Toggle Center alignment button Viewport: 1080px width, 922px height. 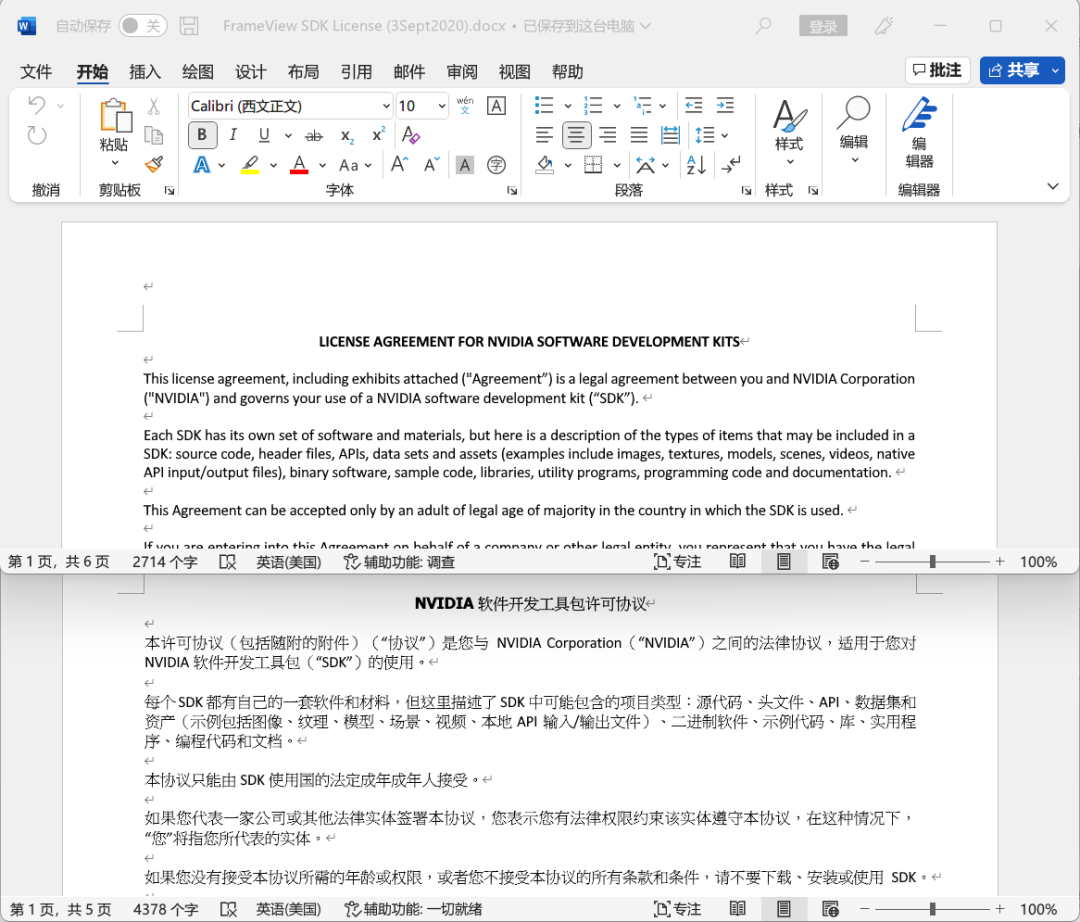click(576, 135)
